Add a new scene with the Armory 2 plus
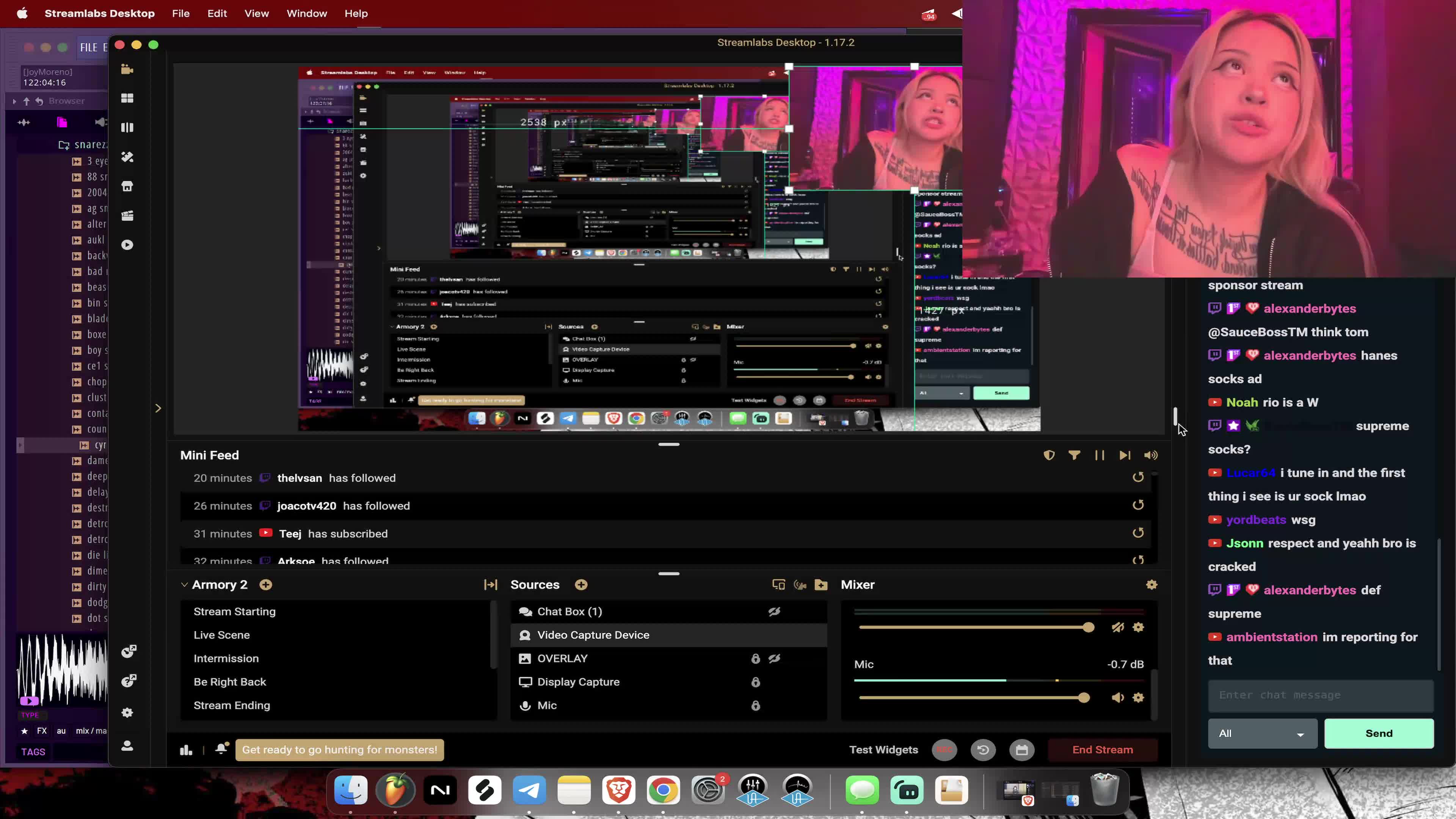1456x819 pixels. [x=266, y=585]
